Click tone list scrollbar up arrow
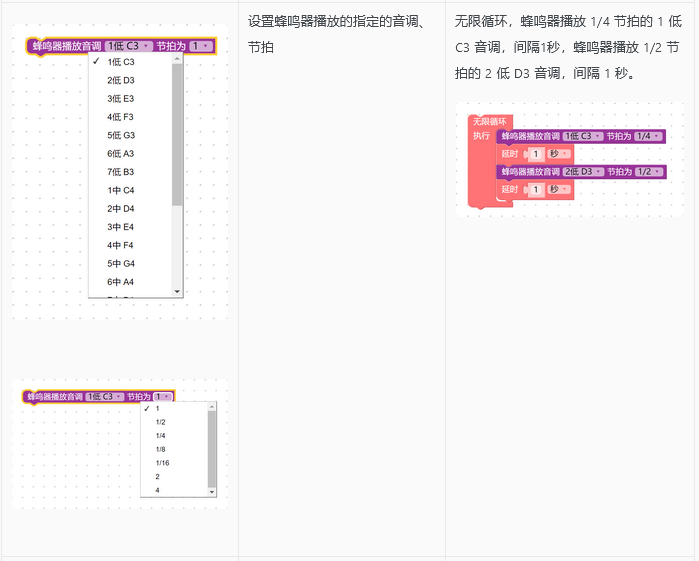The width and height of the screenshot is (699, 561). [177, 58]
